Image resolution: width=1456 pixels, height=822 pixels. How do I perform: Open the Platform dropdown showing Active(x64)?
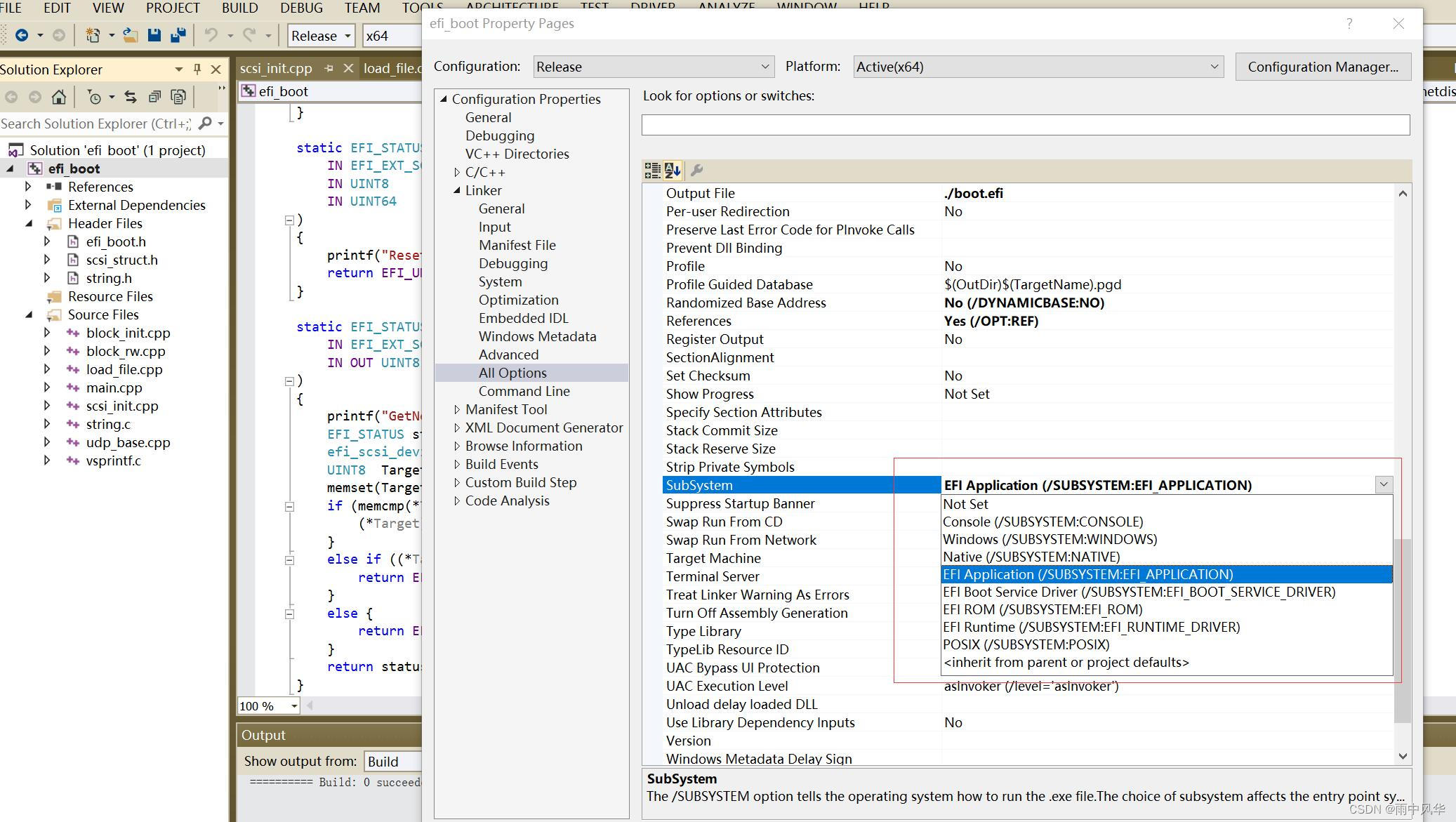1038,67
